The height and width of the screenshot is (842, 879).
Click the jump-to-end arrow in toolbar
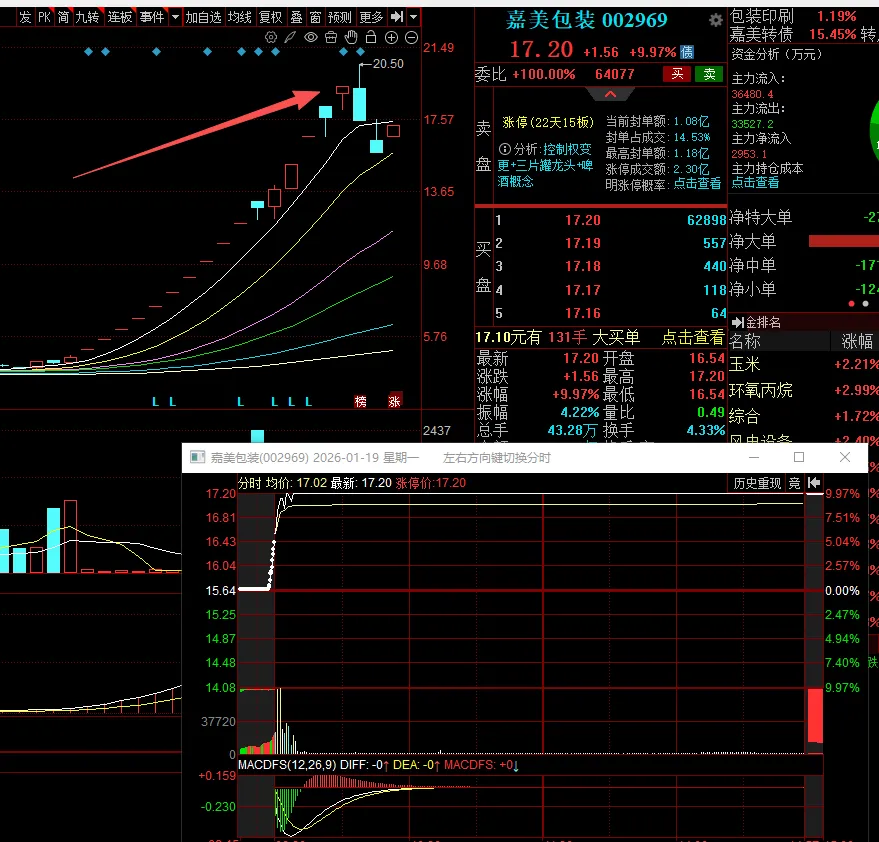[397, 17]
